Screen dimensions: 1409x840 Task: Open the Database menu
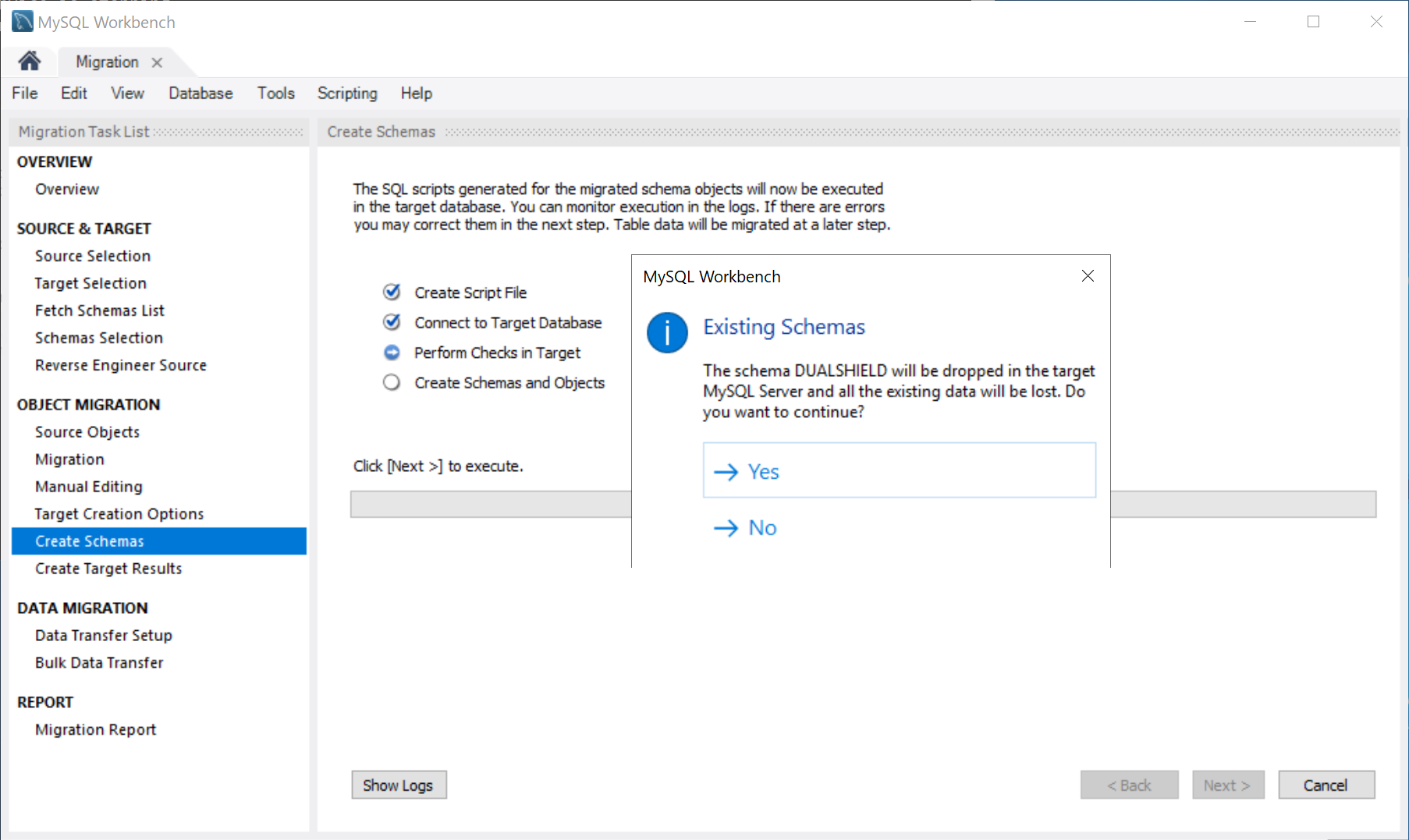(201, 94)
